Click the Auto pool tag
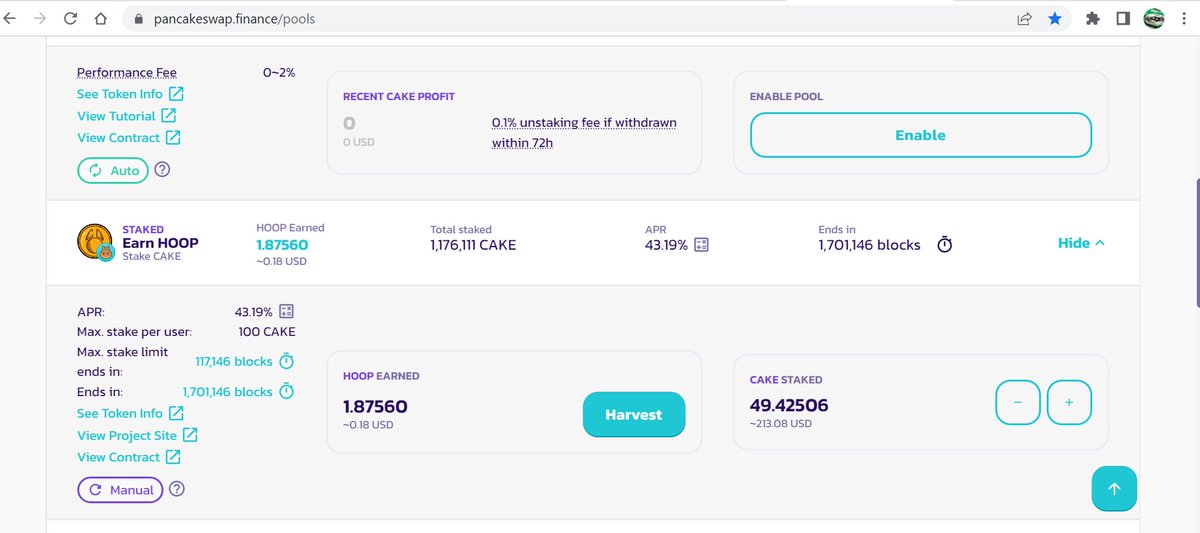The width and height of the screenshot is (1200, 533). [x=113, y=170]
